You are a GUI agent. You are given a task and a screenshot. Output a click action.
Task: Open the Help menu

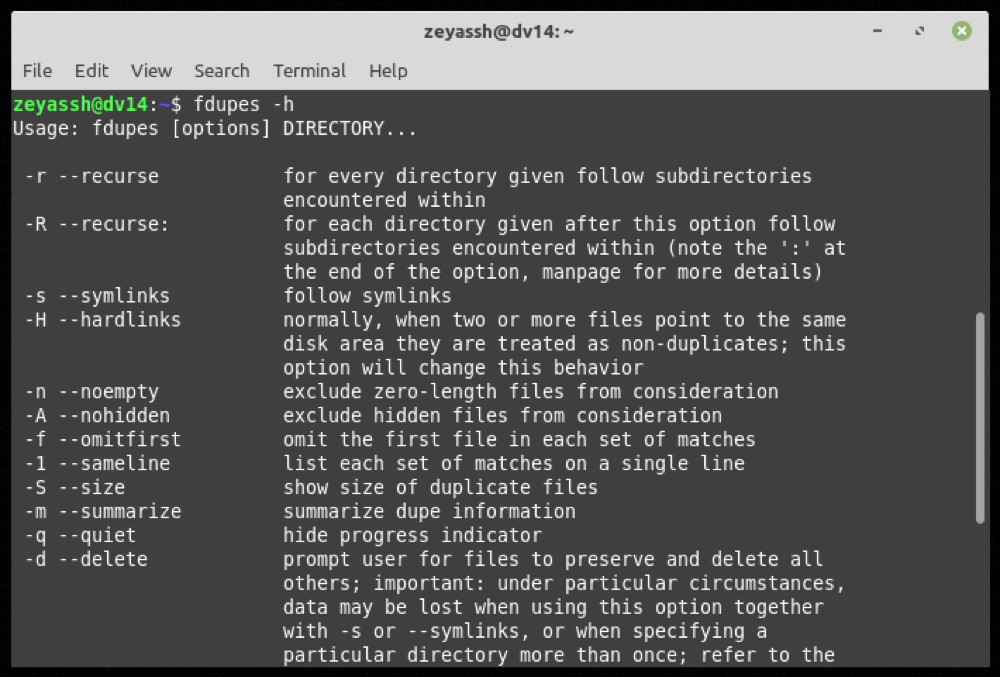click(388, 71)
